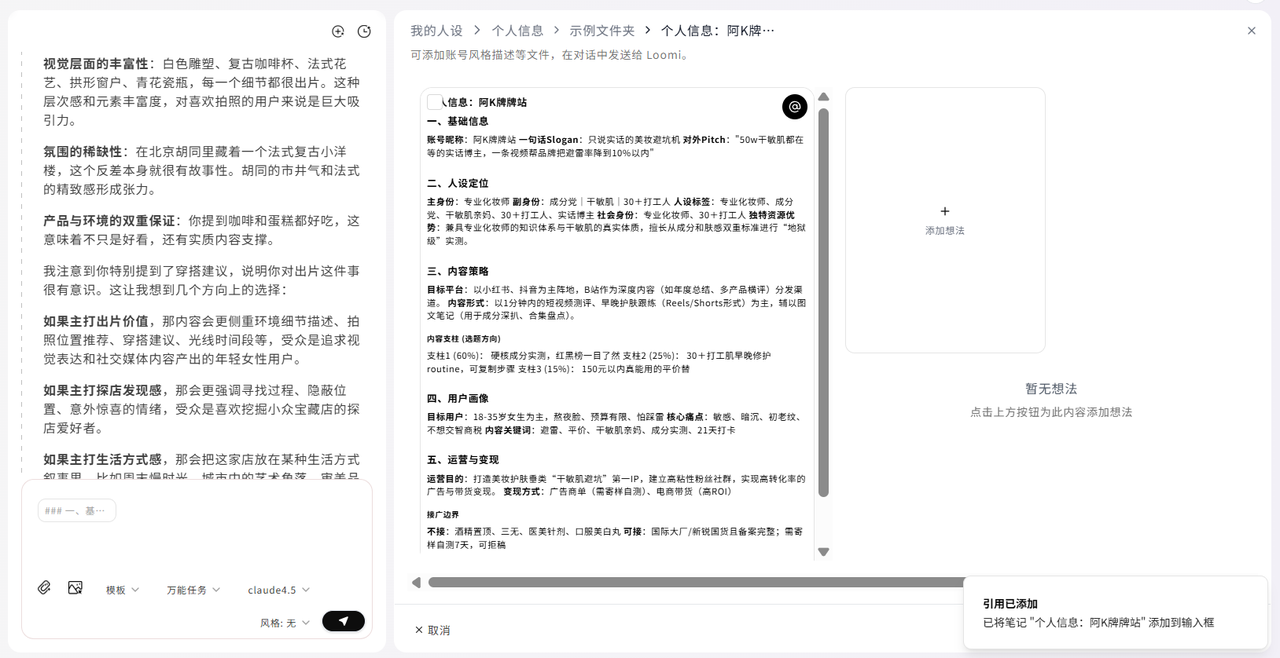Click the note's vertical scrollbar

pos(824,300)
